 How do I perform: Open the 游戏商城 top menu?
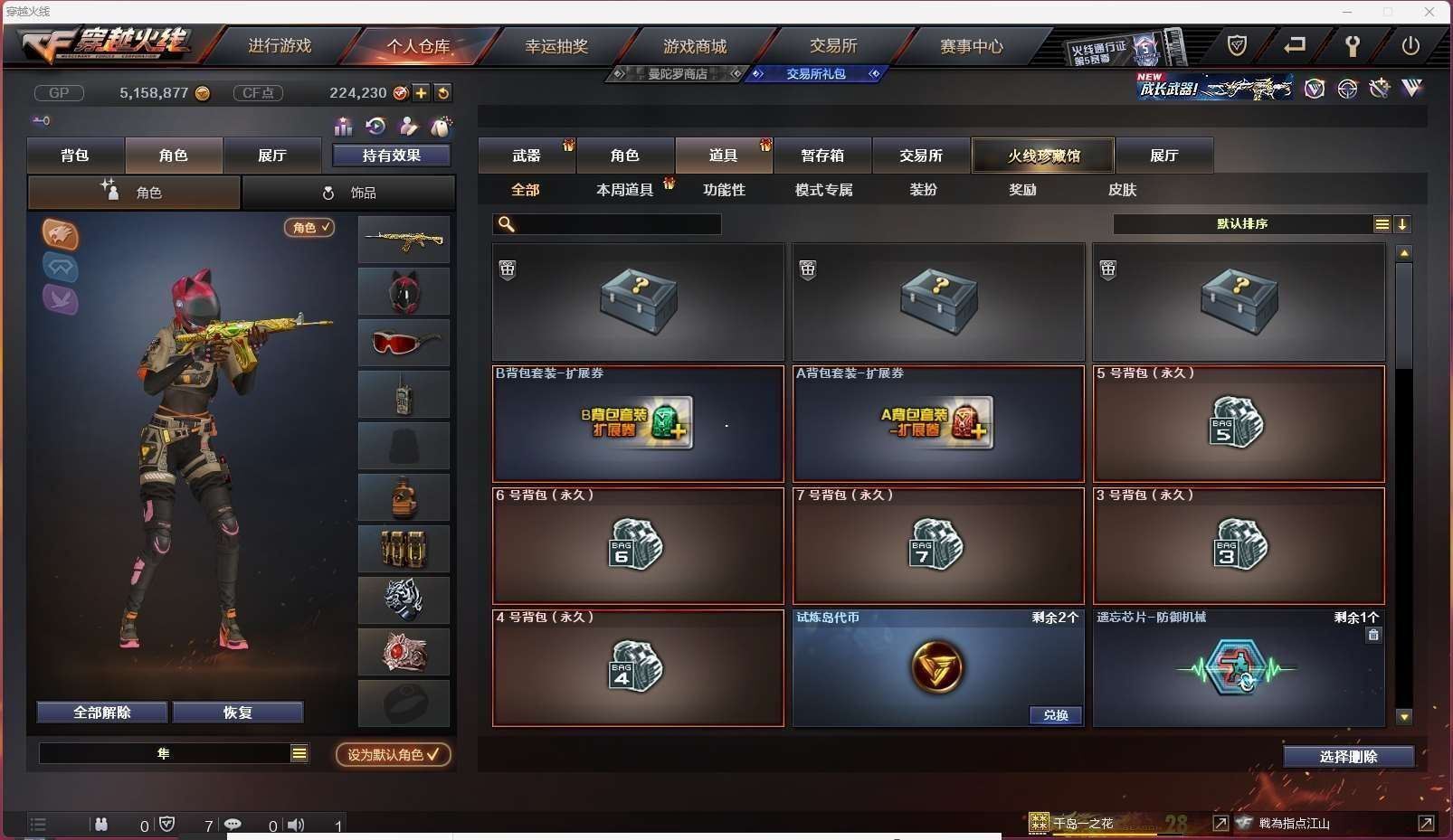(x=695, y=45)
